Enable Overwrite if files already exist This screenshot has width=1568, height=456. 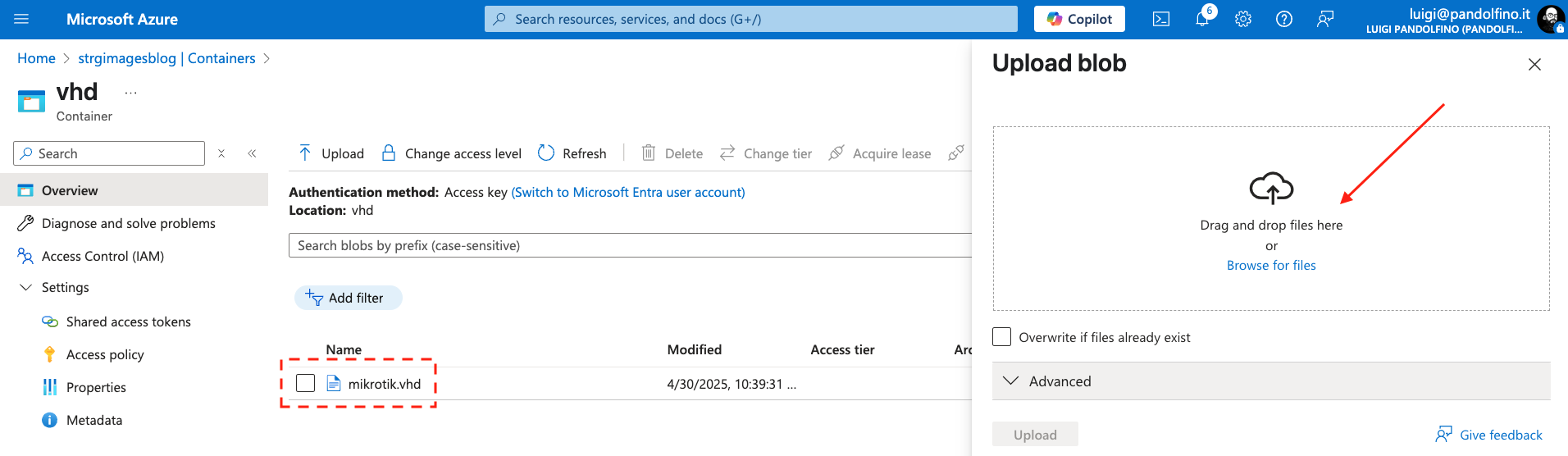(x=1002, y=337)
